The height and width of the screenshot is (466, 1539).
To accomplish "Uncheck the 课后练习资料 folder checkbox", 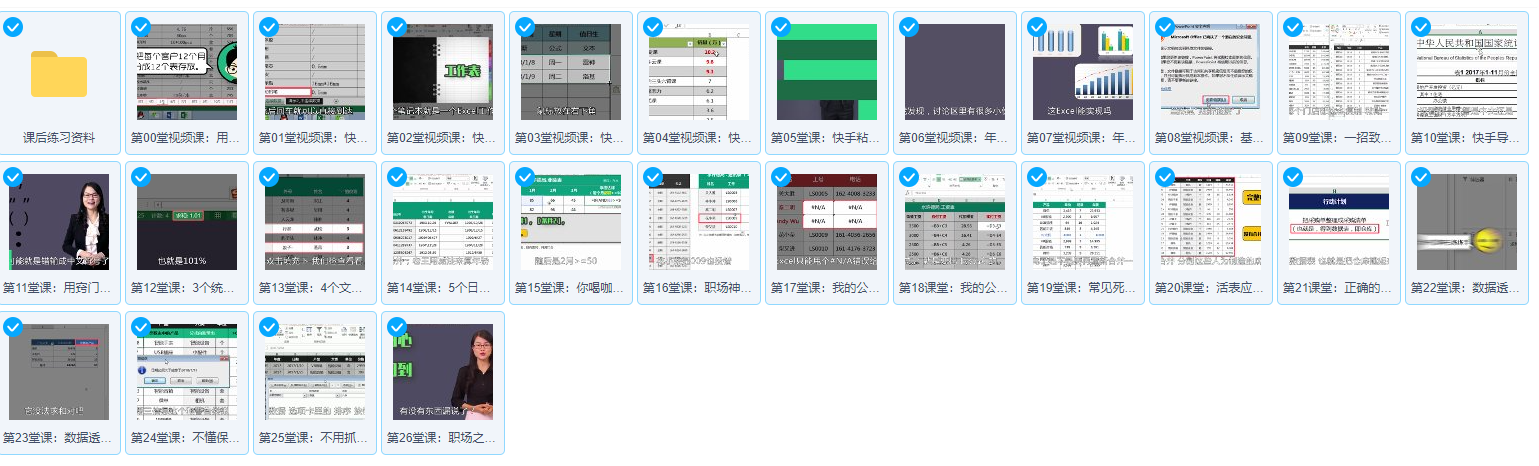I will pos(13,27).
